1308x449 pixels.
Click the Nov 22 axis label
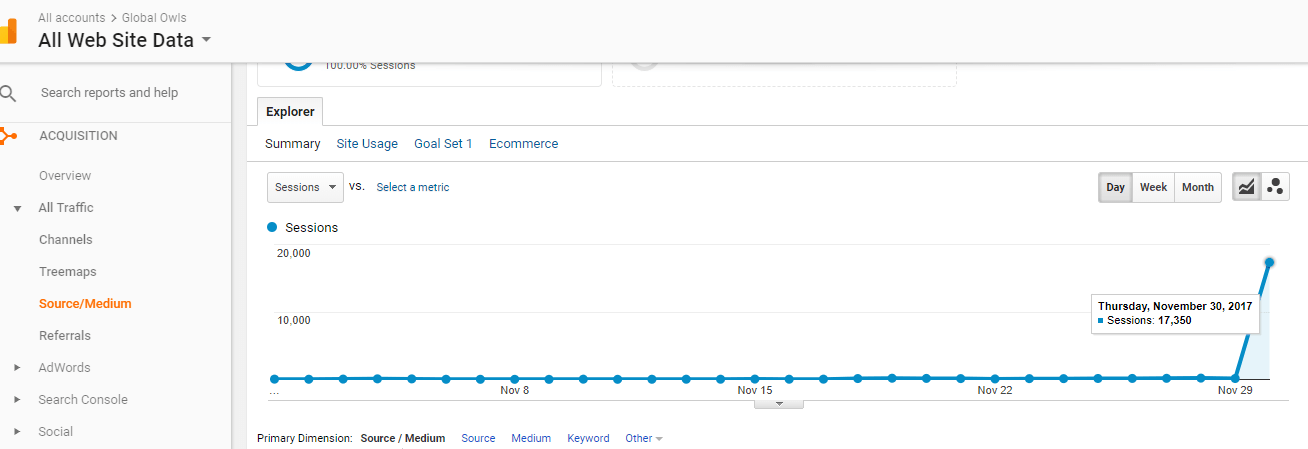point(995,390)
